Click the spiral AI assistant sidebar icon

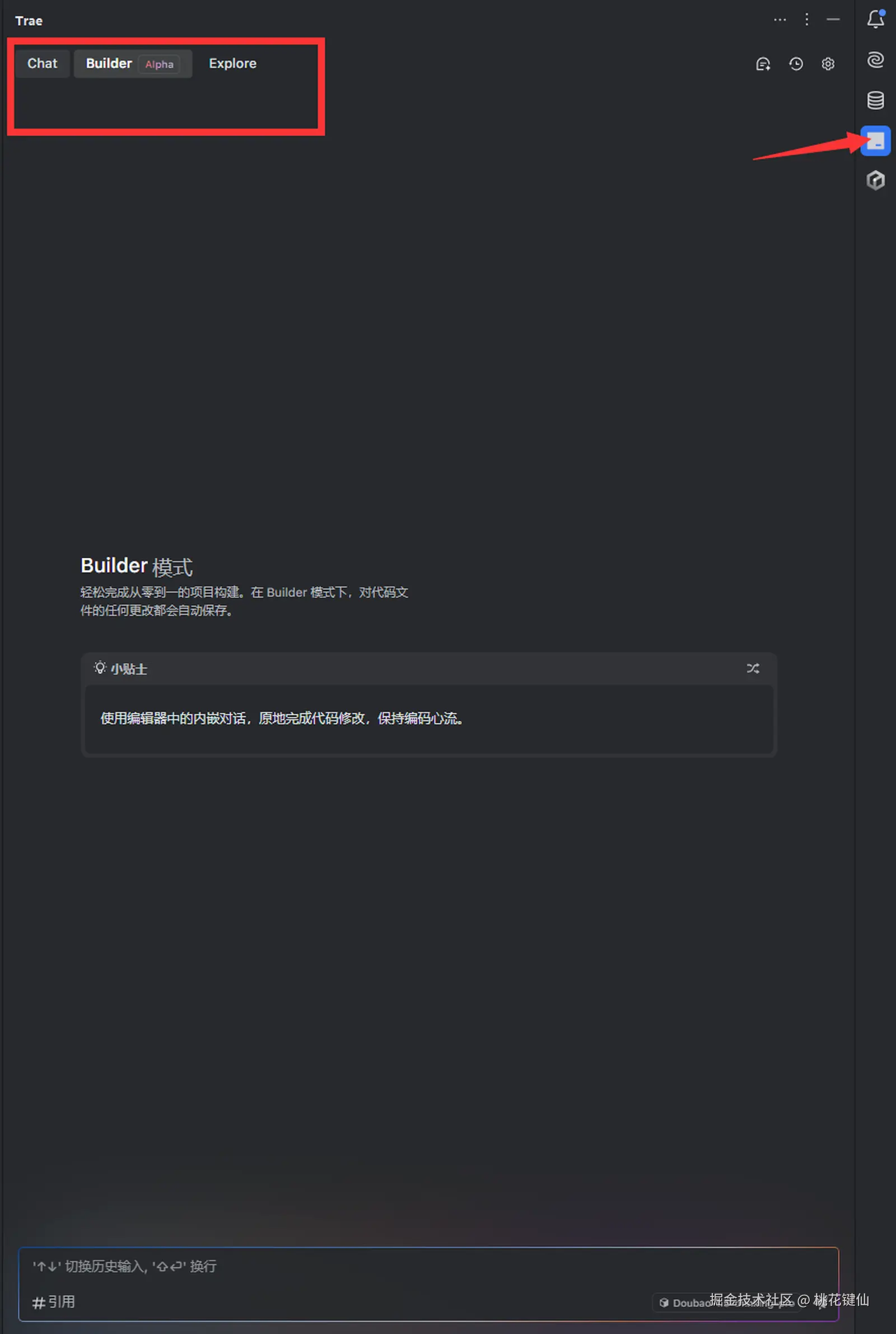click(875, 60)
